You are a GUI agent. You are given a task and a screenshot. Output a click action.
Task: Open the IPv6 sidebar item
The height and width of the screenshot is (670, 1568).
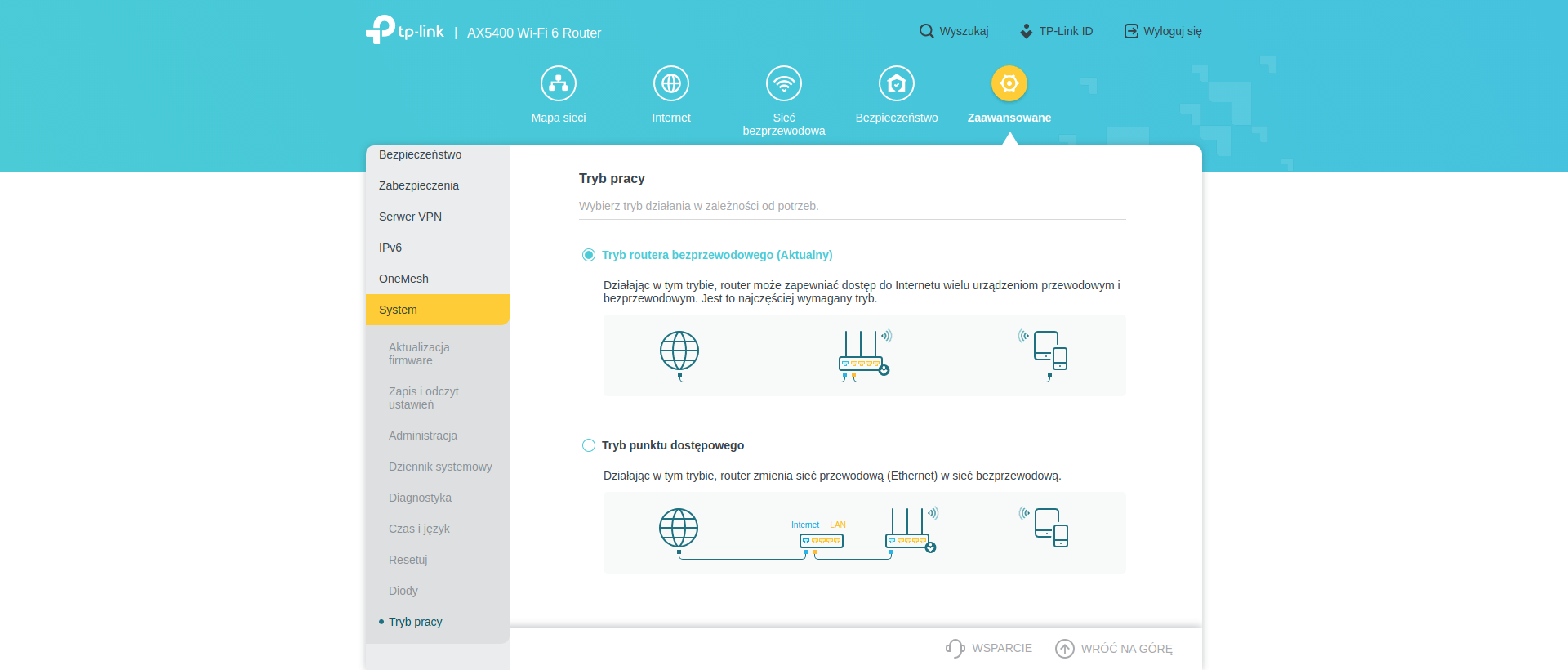tap(390, 248)
